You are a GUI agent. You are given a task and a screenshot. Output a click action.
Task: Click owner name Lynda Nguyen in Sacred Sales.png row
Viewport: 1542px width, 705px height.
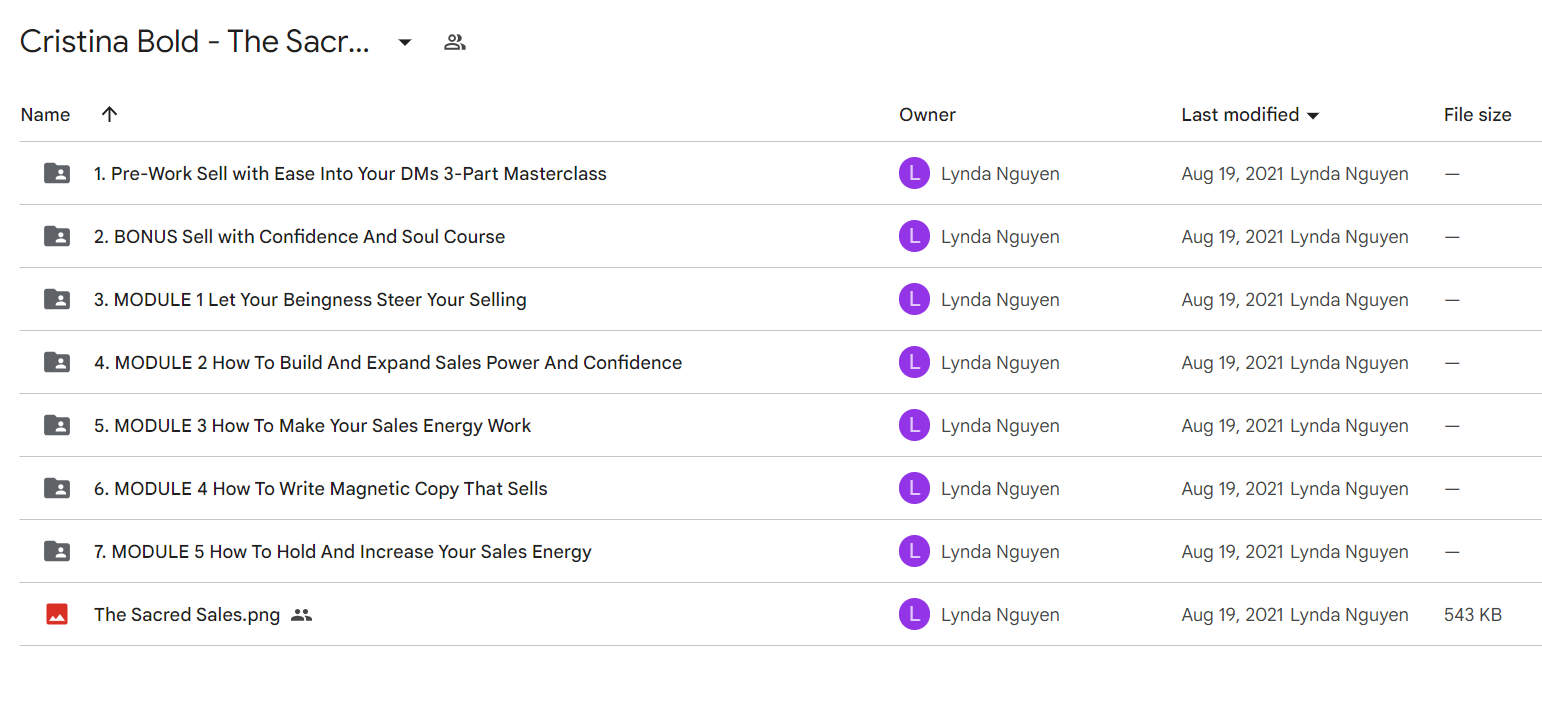tap(1000, 615)
